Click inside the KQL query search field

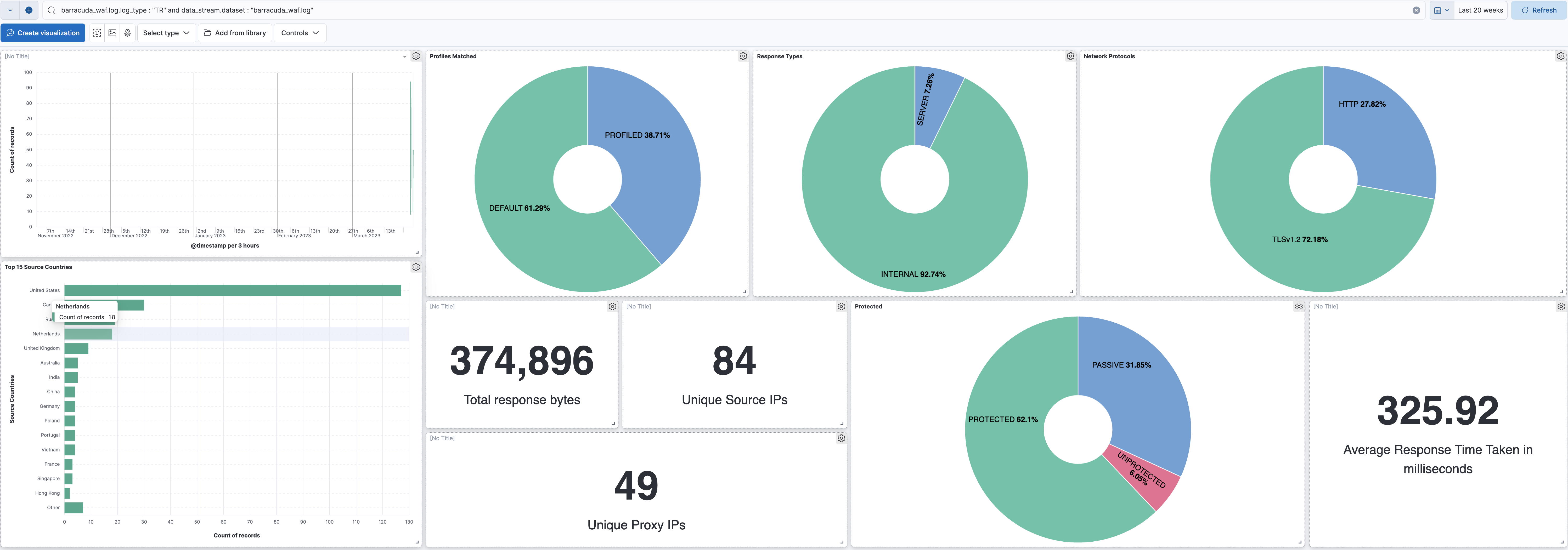[x=730, y=10]
